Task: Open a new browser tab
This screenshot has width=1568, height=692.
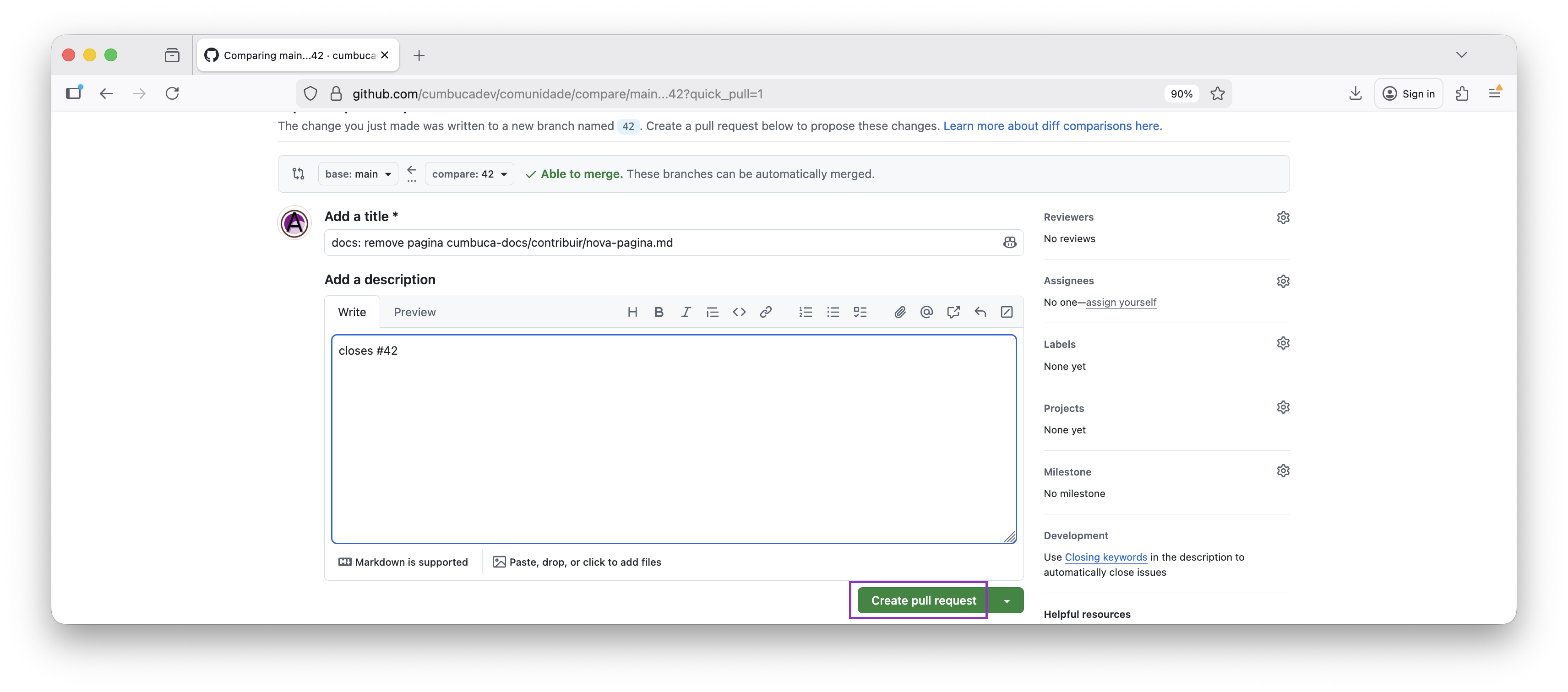Action: (x=419, y=55)
